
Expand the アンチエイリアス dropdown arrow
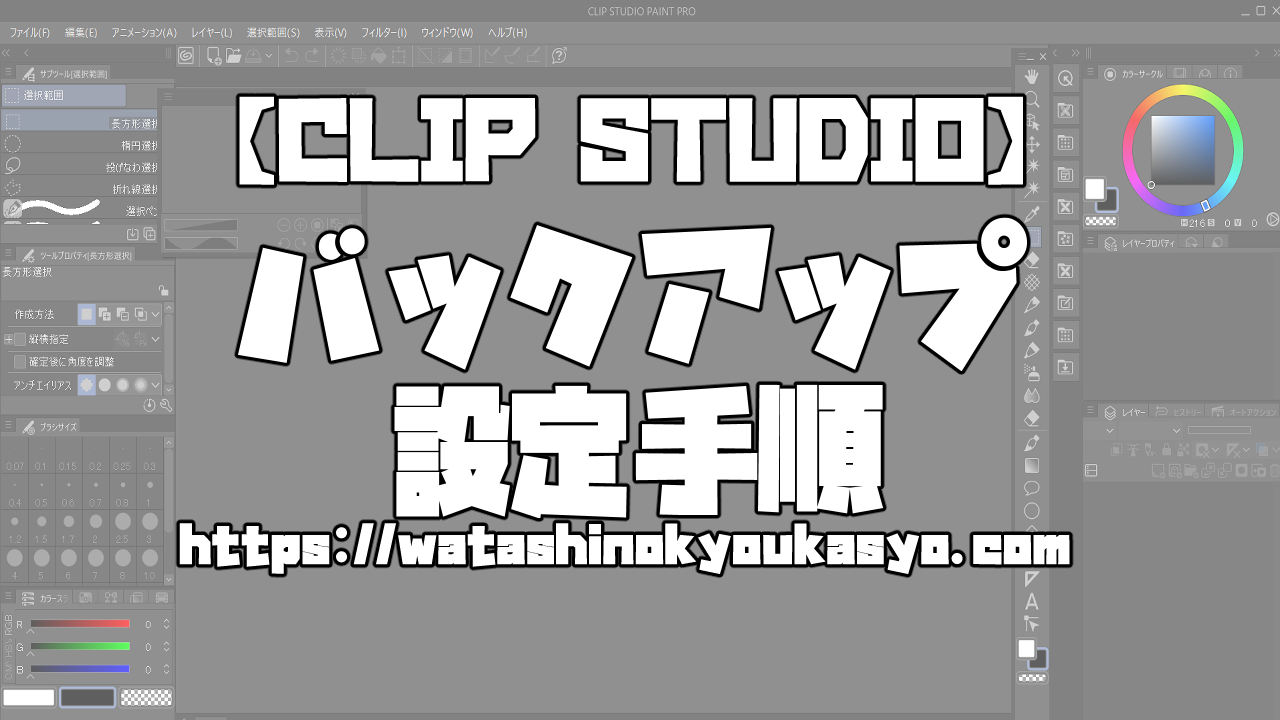point(156,385)
